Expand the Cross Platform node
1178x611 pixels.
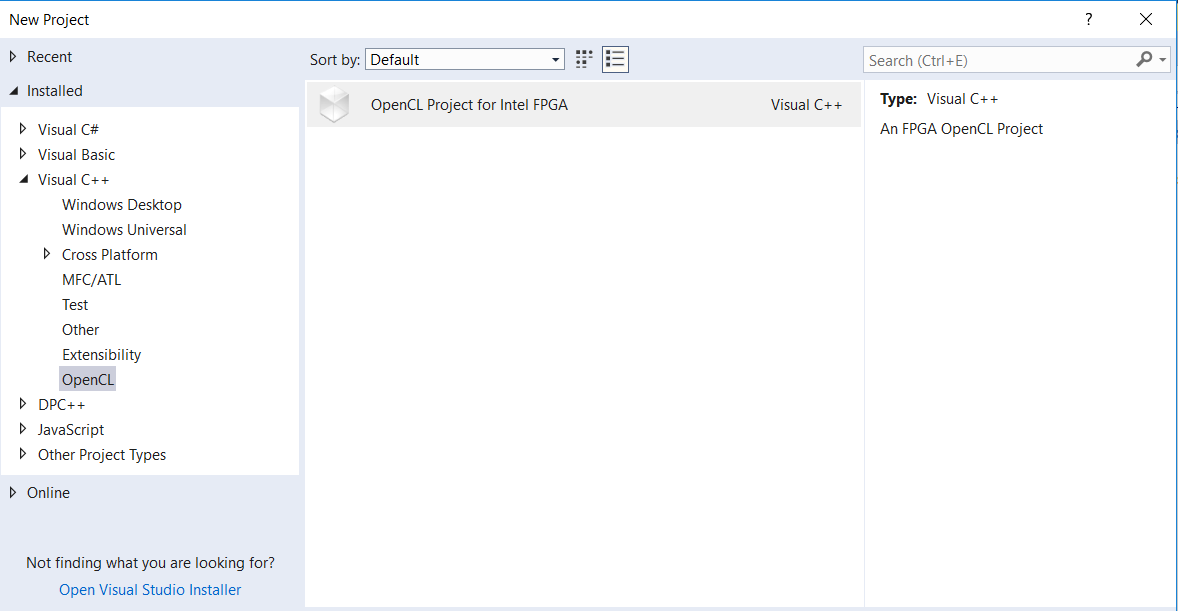pos(47,254)
